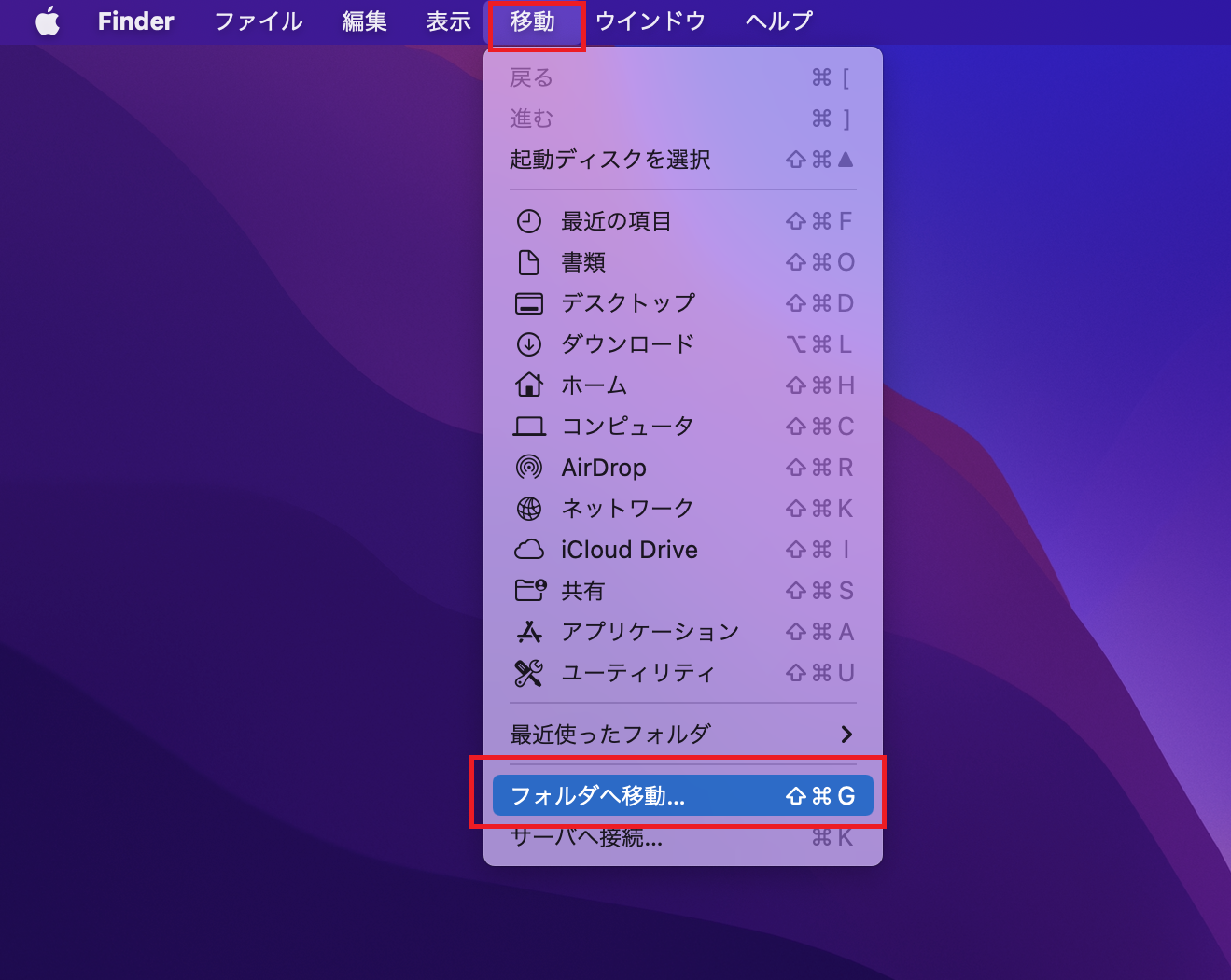Select the AirDrop label
Image resolution: width=1231 pixels, height=980 pixels.
click(604, 468)
